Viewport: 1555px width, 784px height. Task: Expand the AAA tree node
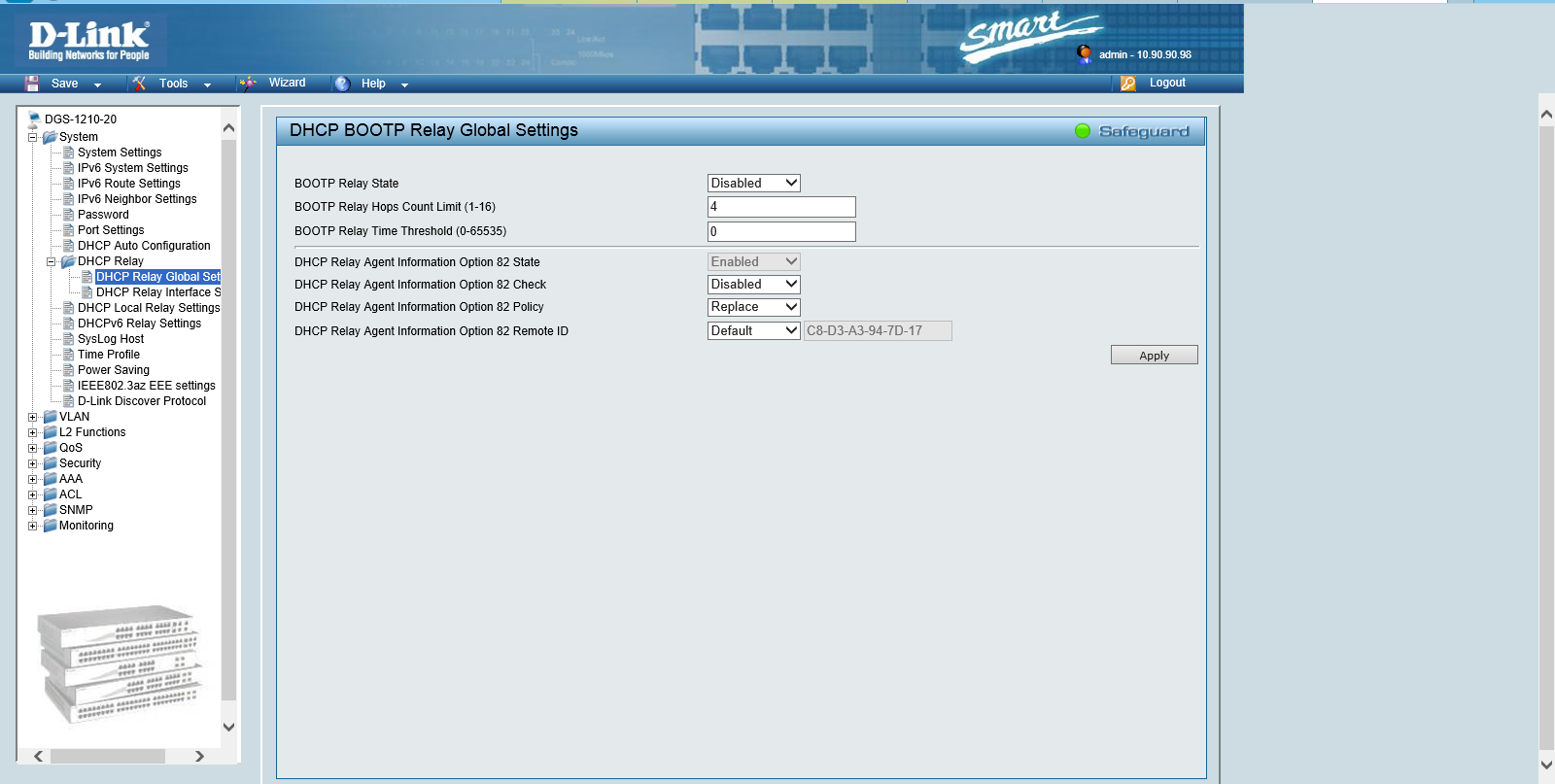(x=32, y=479)
